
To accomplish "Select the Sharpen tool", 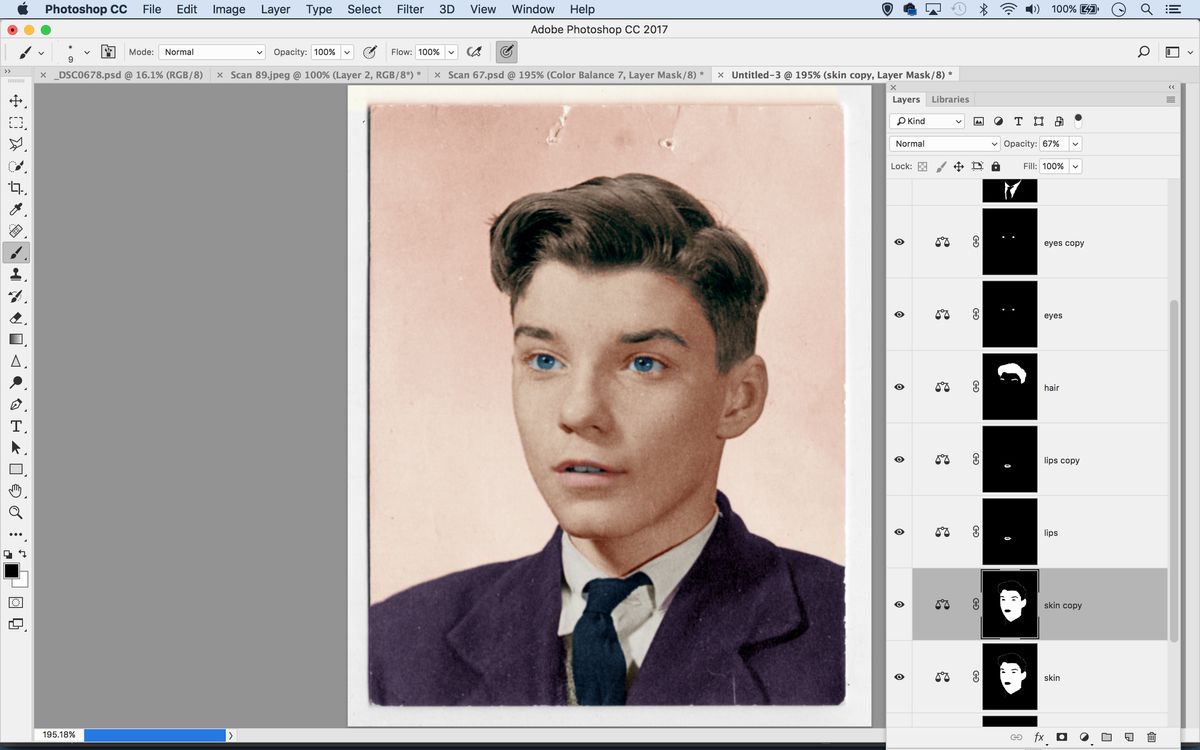I will [x=16, y=361].
